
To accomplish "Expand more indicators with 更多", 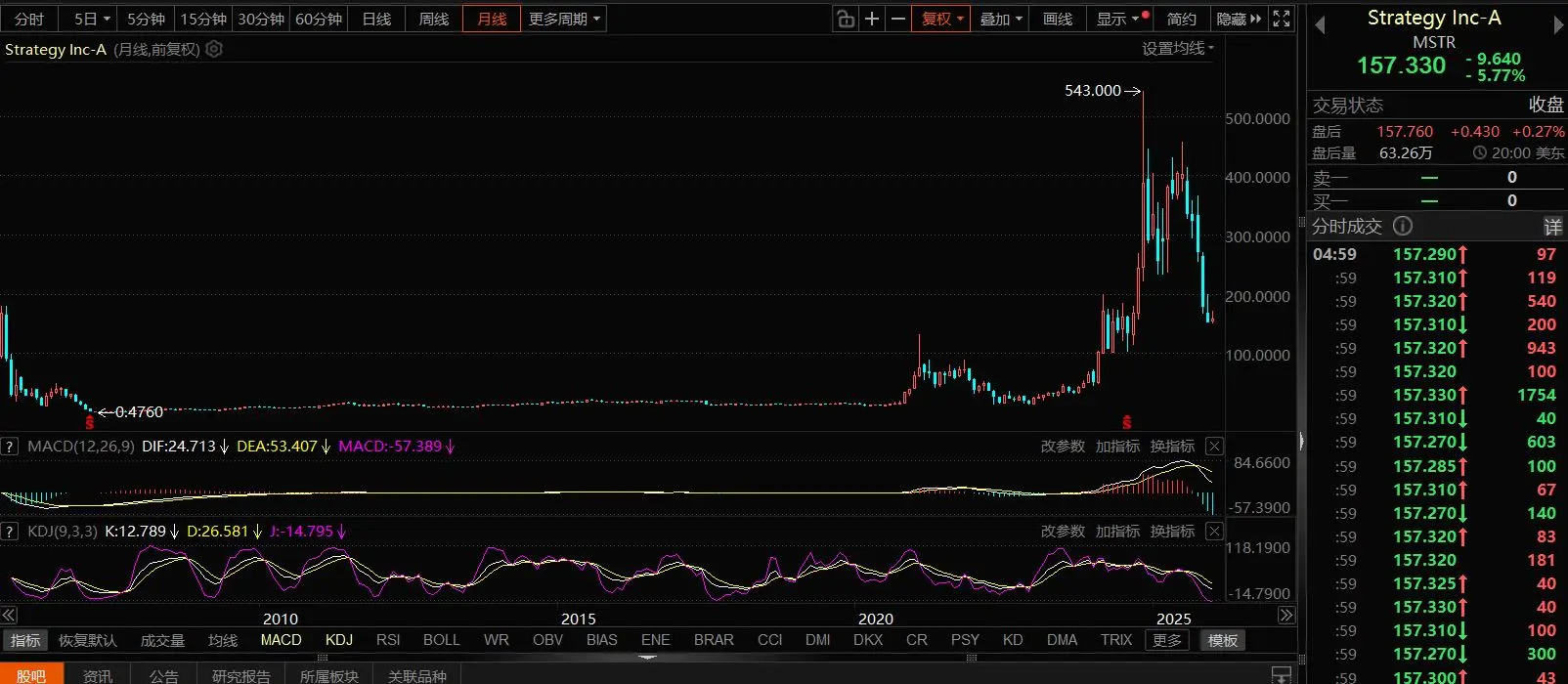I will tap(1166, 640).
